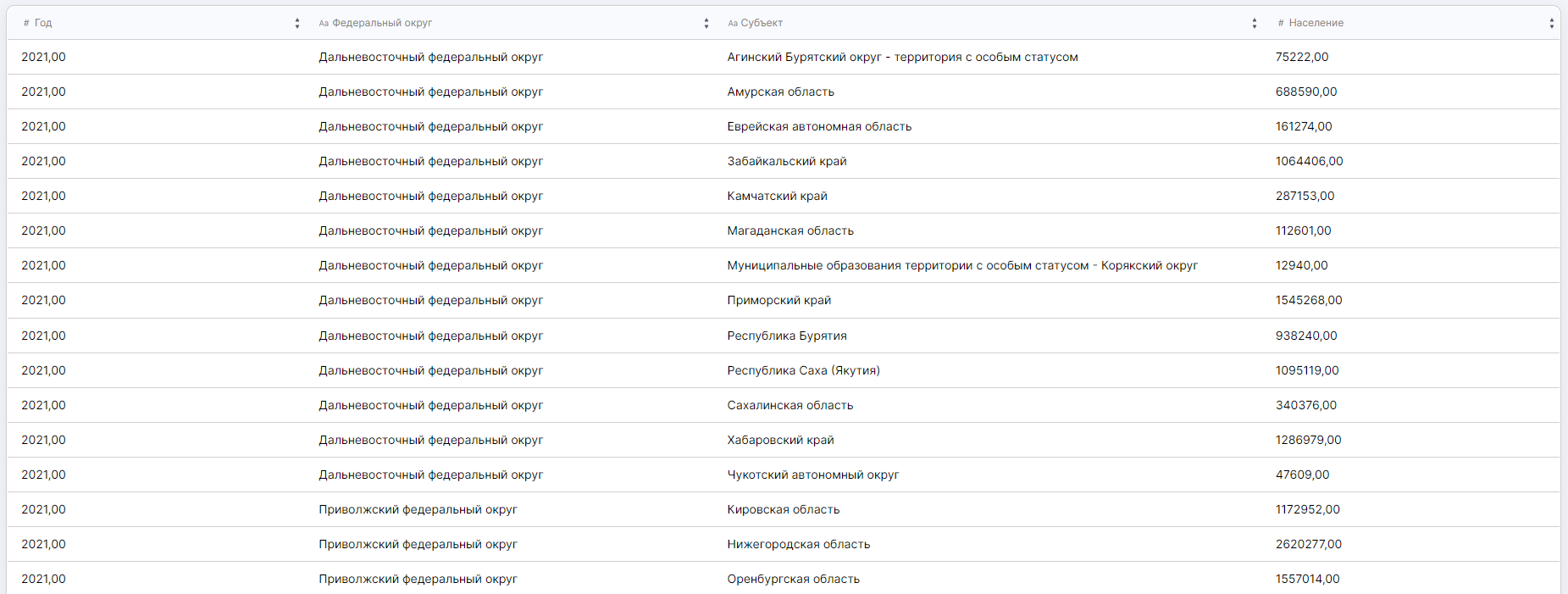Viewport: 1568px width, 594px height.
Task: Click the sort arrows in Год column
Action: [297, 24]
